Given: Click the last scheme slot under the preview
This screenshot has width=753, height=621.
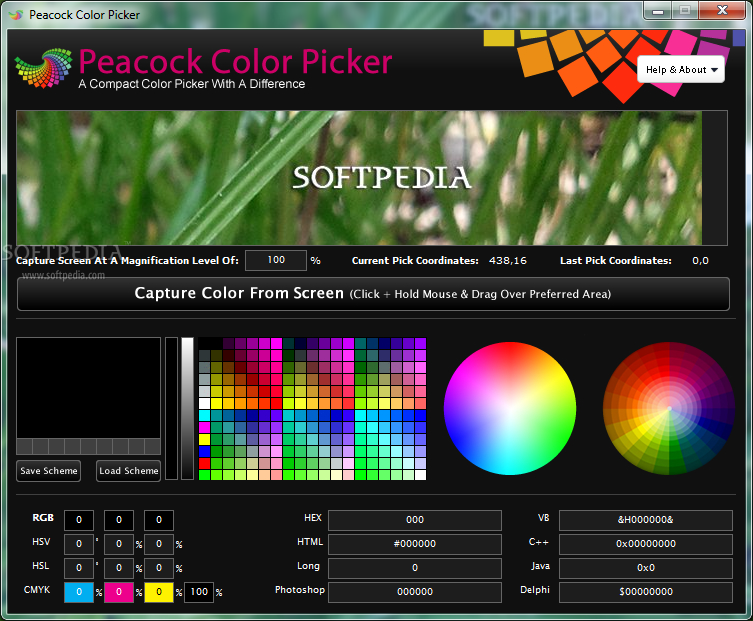Looking at the screenshot, I should (153, 446).
